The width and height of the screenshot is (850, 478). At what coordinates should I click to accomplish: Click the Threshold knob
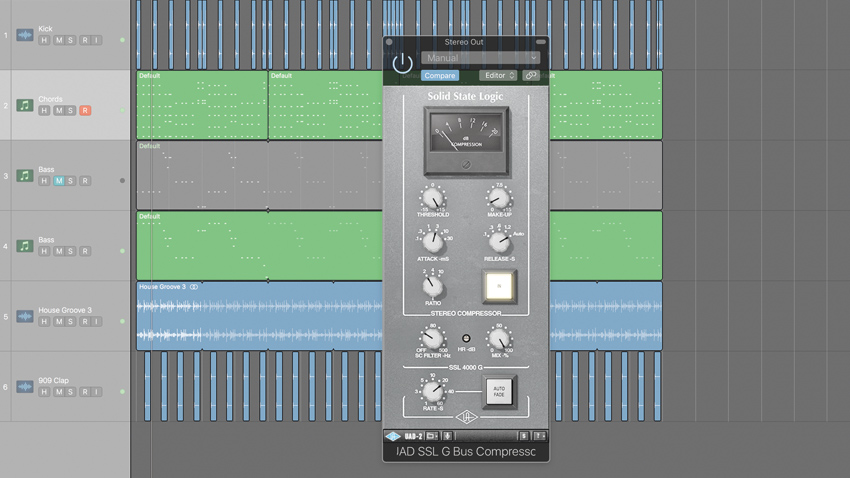click(433, 199)
